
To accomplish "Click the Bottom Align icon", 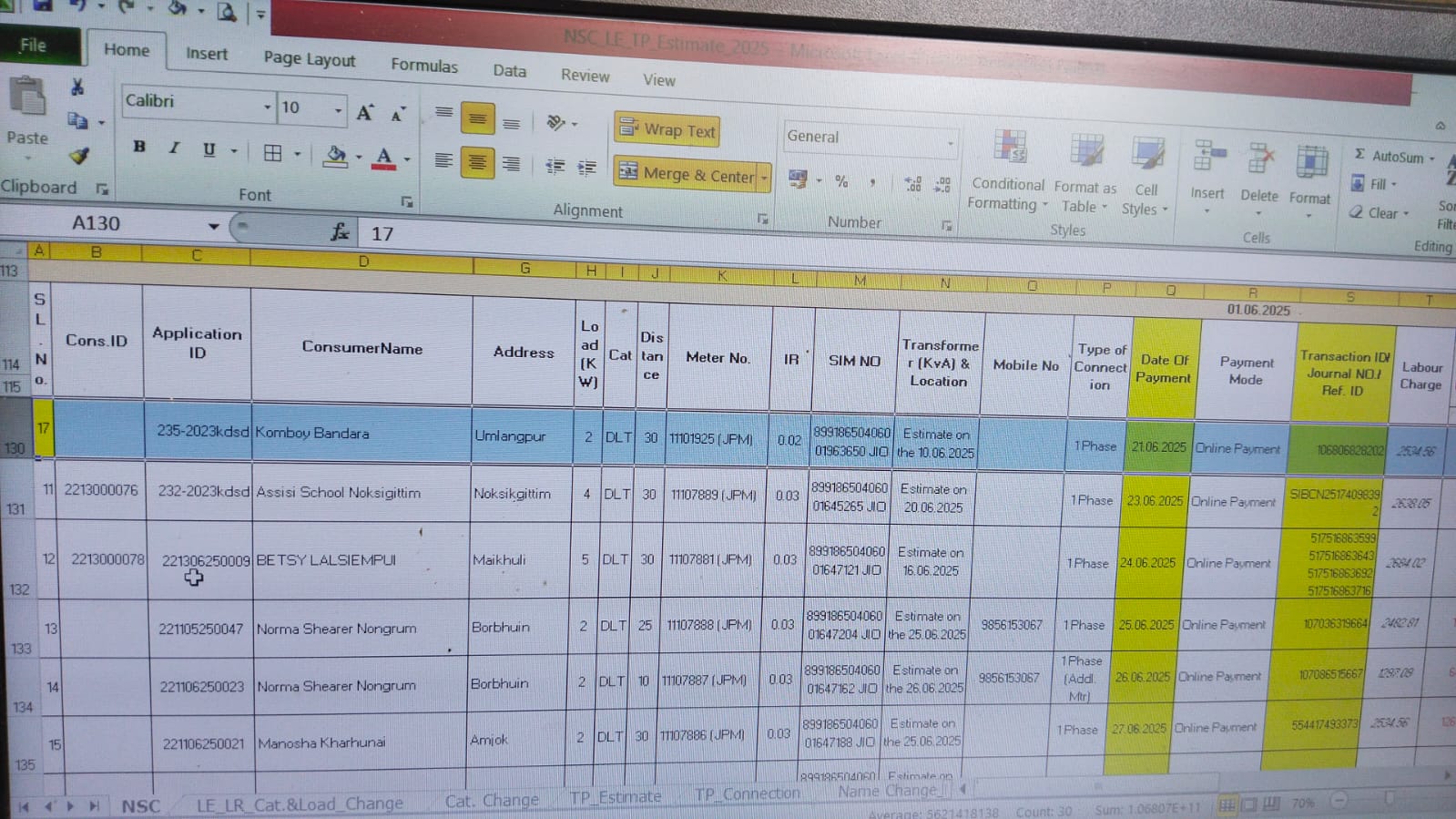I will coord(512,123).
